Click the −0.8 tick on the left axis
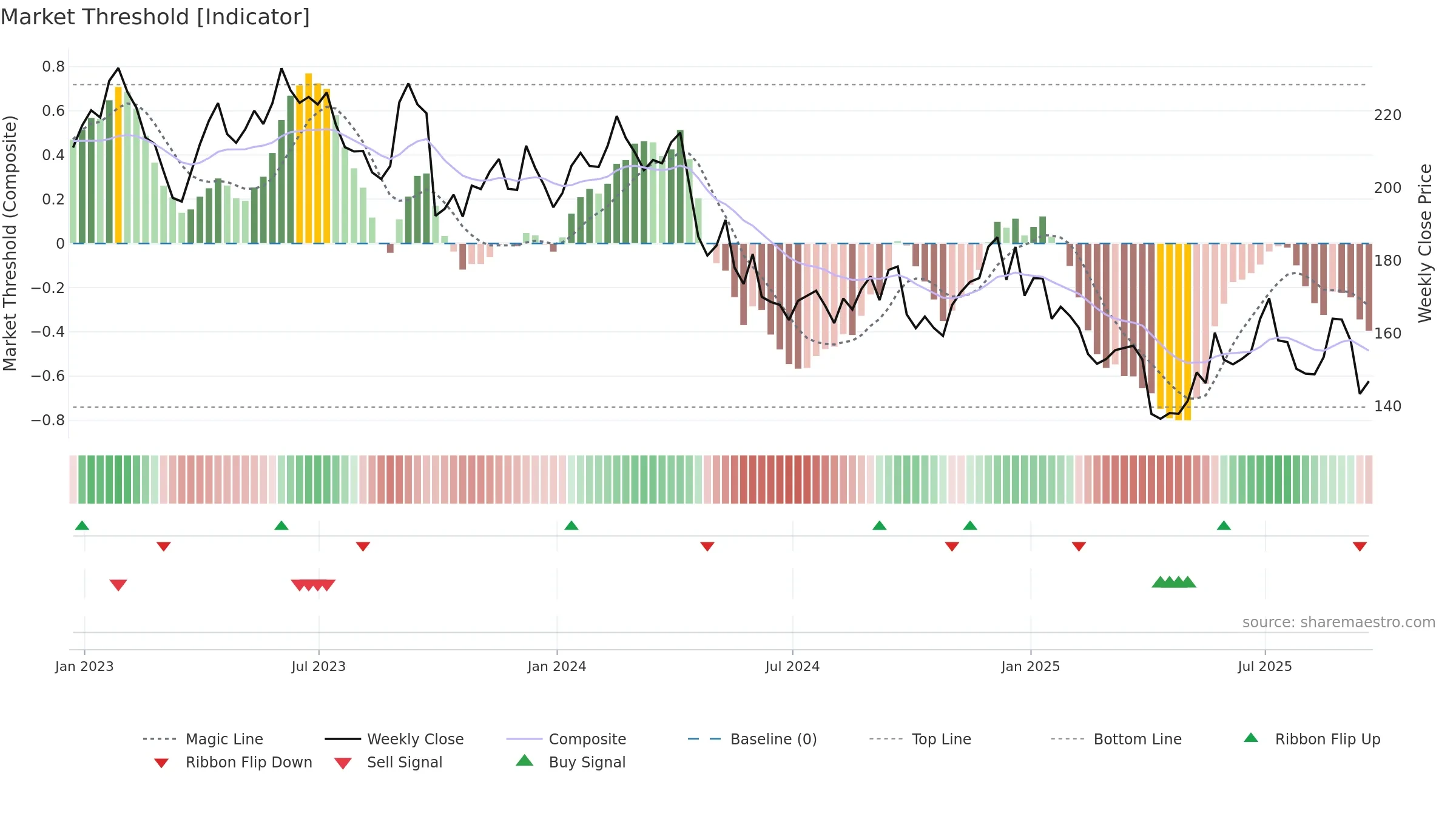 (x=48, y=420)
